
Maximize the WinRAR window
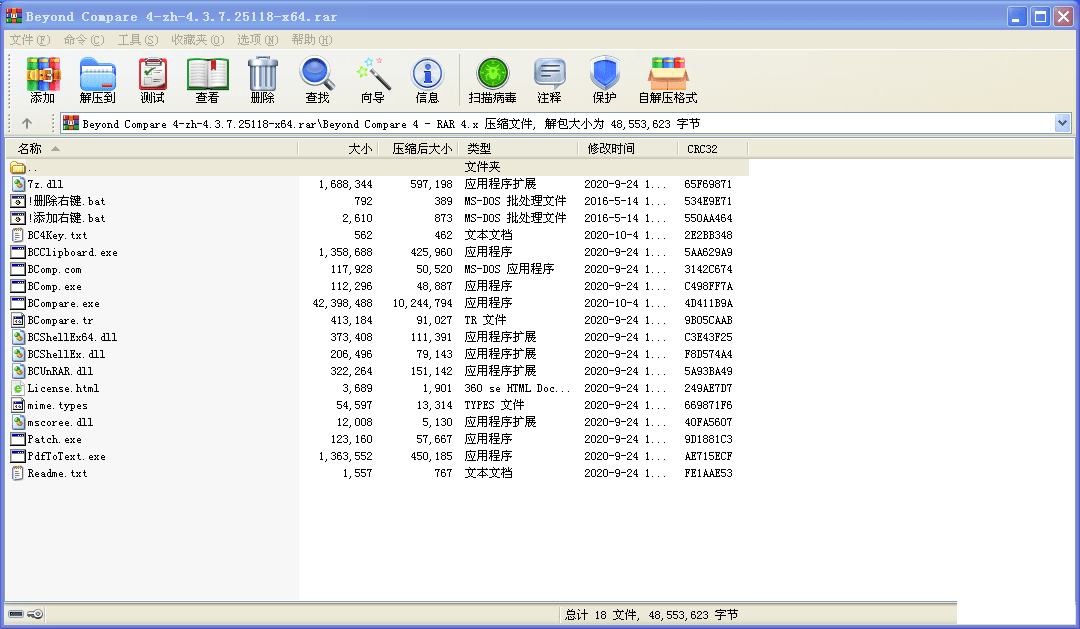1040,17
